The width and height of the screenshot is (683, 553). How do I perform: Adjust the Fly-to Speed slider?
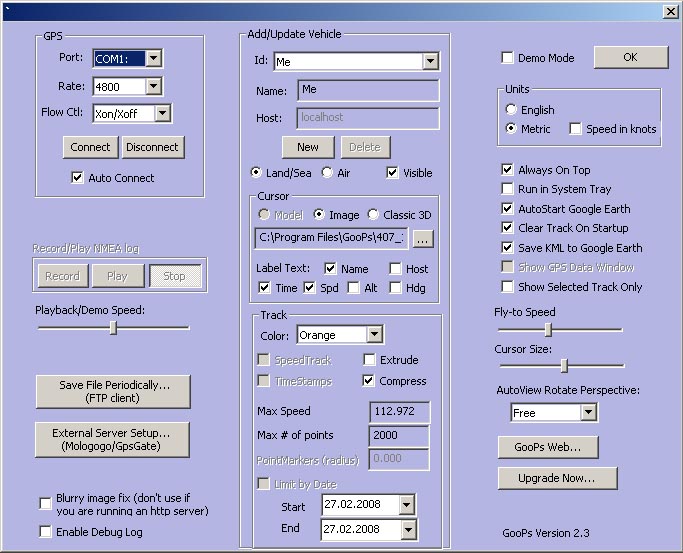tap(548, 330)
